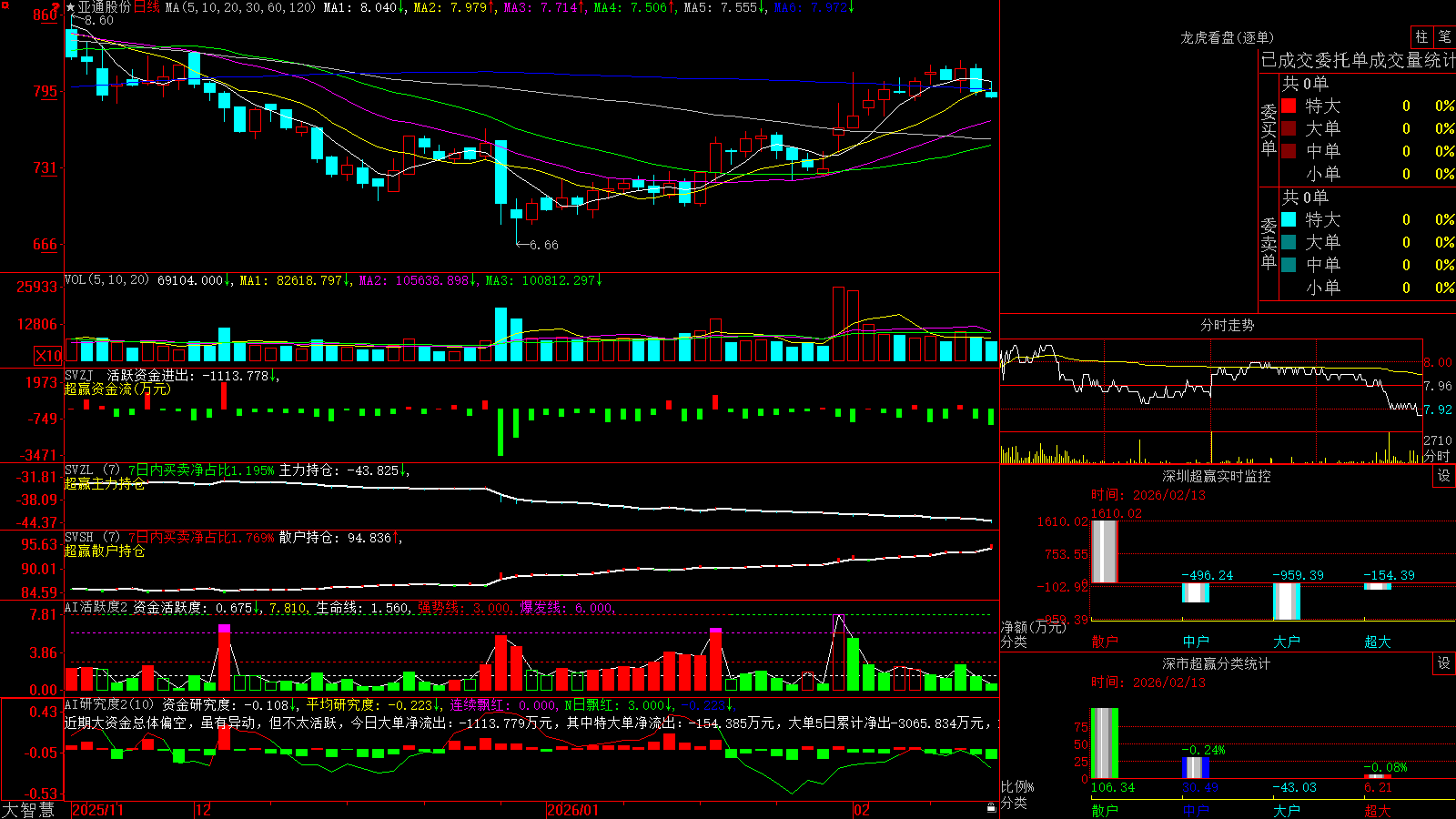Click the AI研究度2(10) indicator label

[109, 704]
